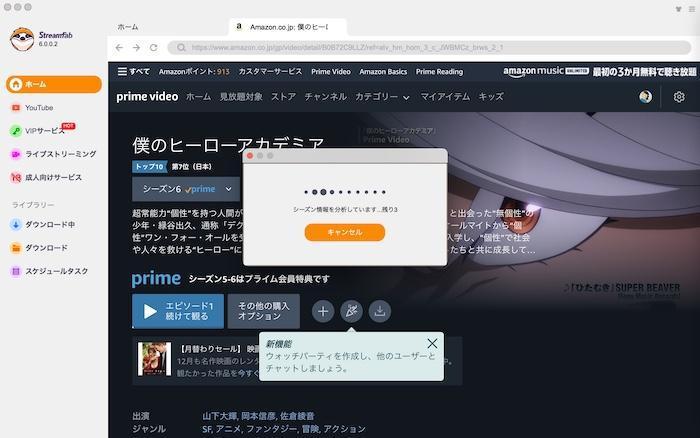The height and width of the screenshot is (438, 700).
Task: Click the ライブストリーミング camera icon
Action: click(16, 154)
